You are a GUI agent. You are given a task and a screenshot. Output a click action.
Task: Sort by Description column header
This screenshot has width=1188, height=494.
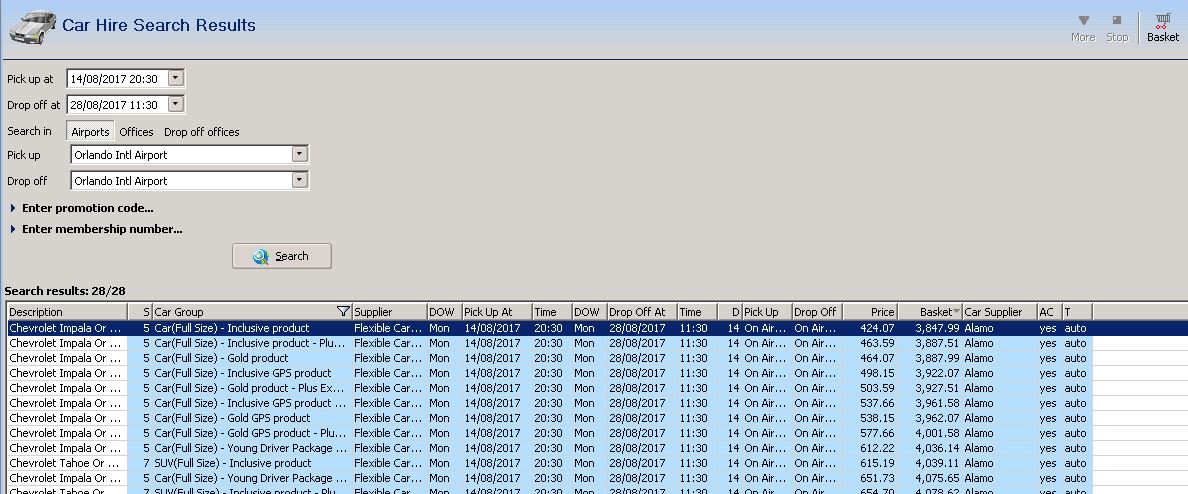(x=67, y=312)
